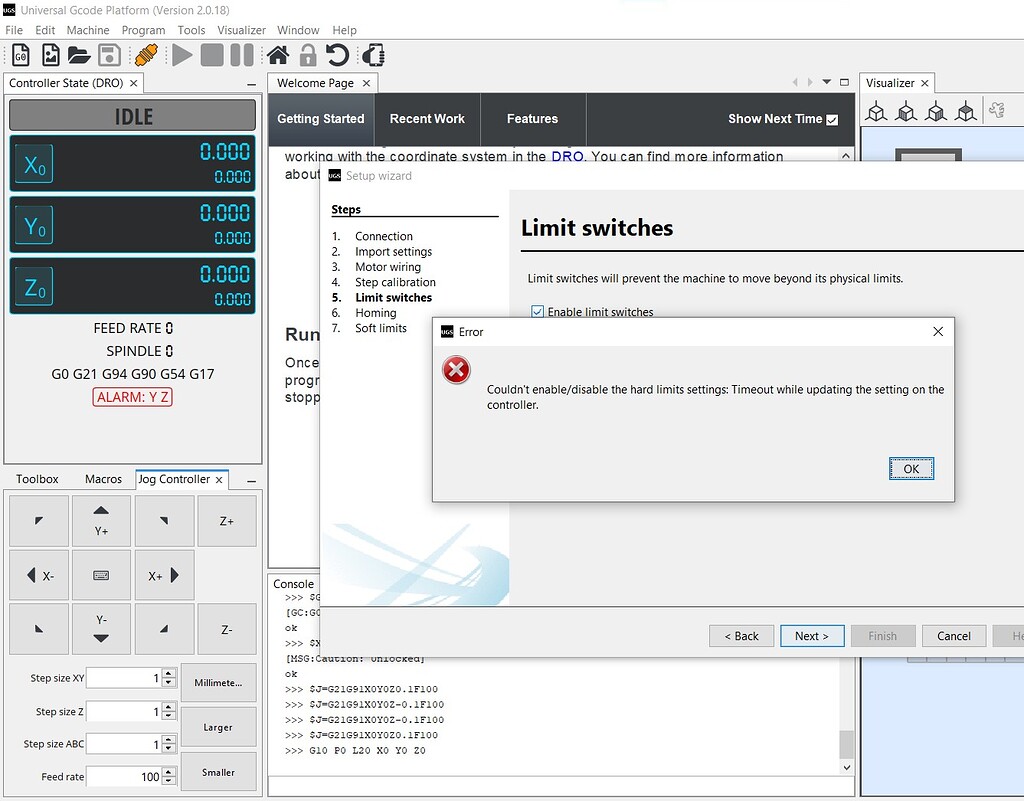1024x801 pixels.
Task: Open the Welcome Page document list dropdown arrow
Action: pos(827,82)
